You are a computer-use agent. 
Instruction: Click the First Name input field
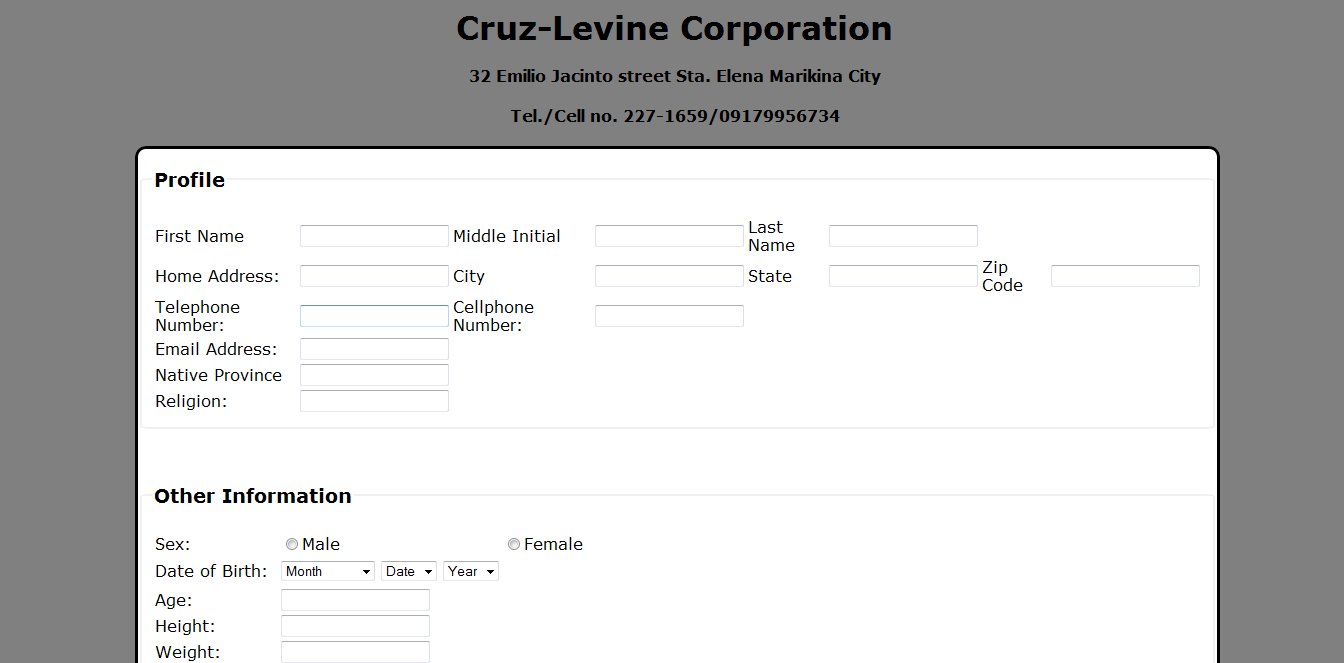pyautogui.click(x=374, y=236)
